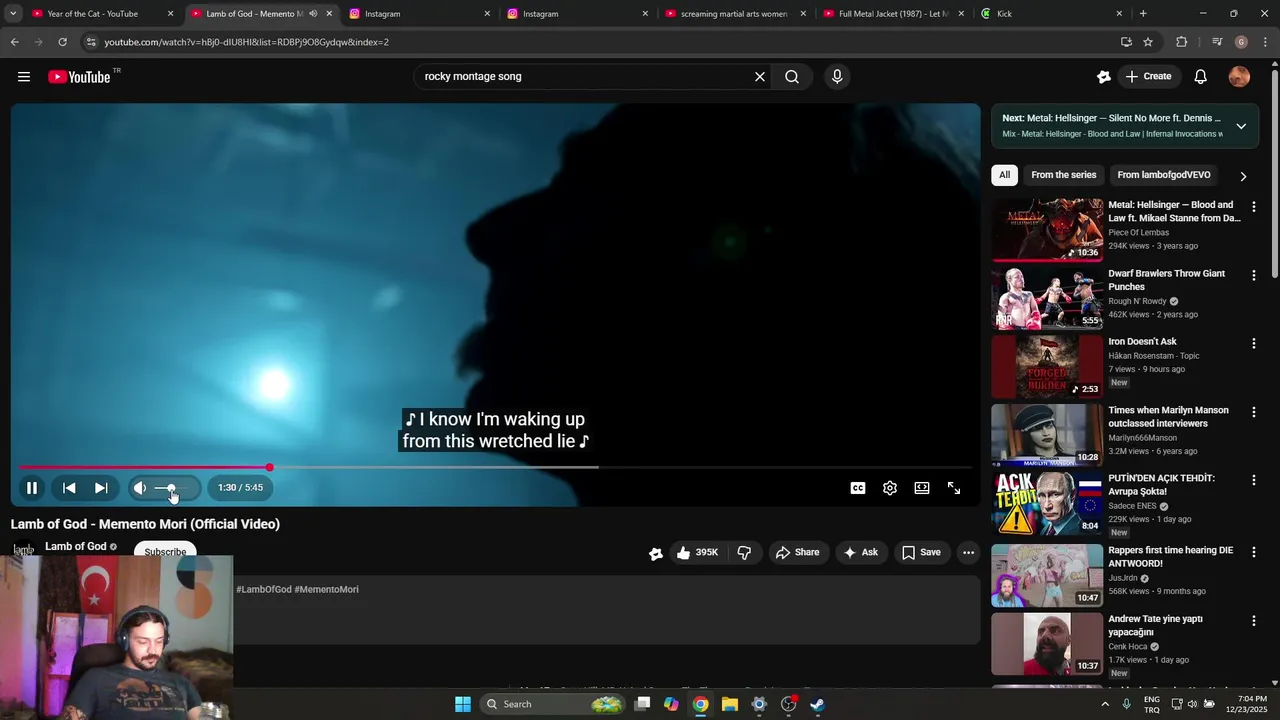This screenshot has width=1280, height=720.
Task: Open options for Dwarf Brawlers video
Action: pos(1253,275)
